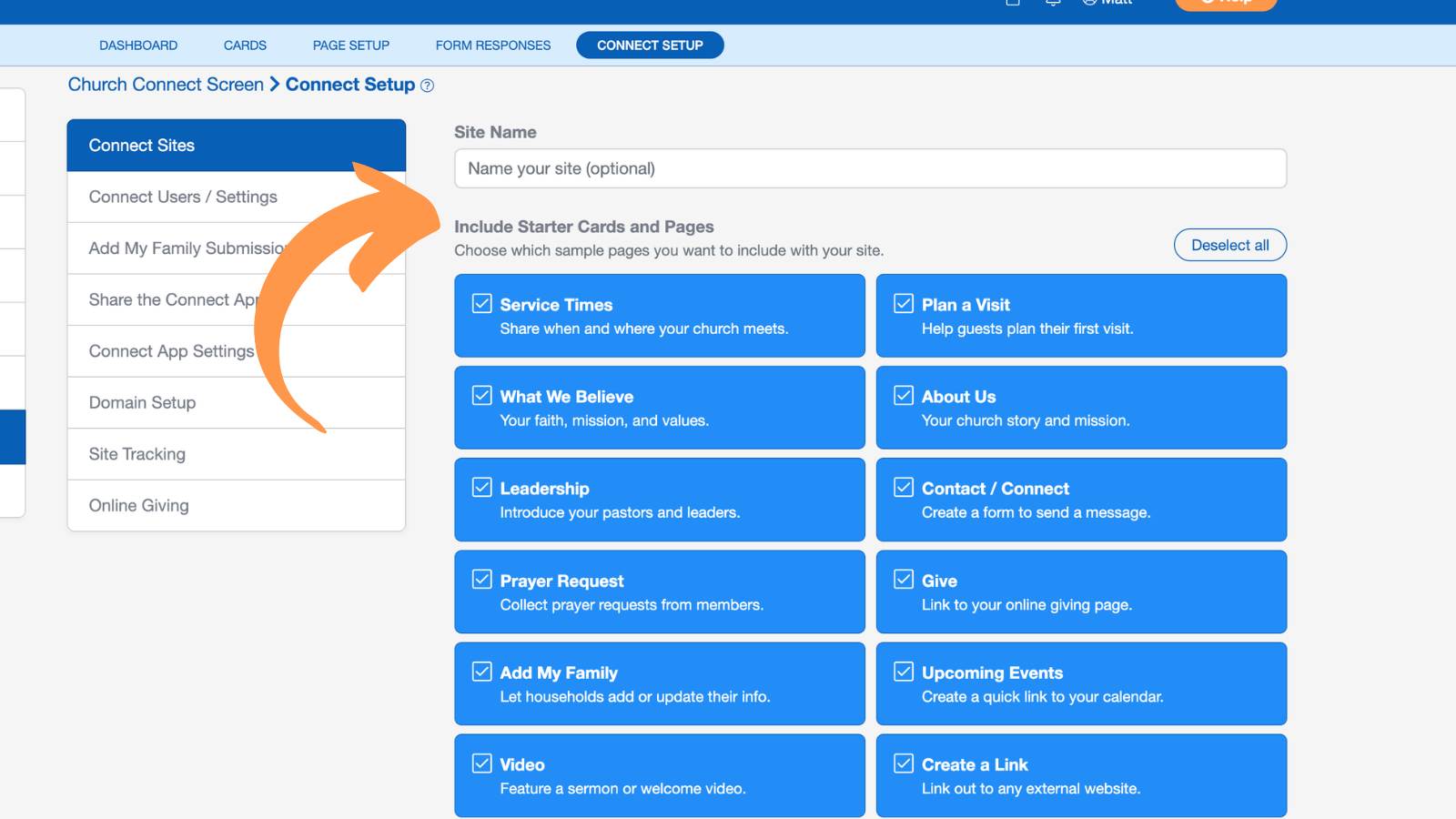Uncheck the Add My Family checkbox
Screen dimensions: 1456x819
point(482,672)
